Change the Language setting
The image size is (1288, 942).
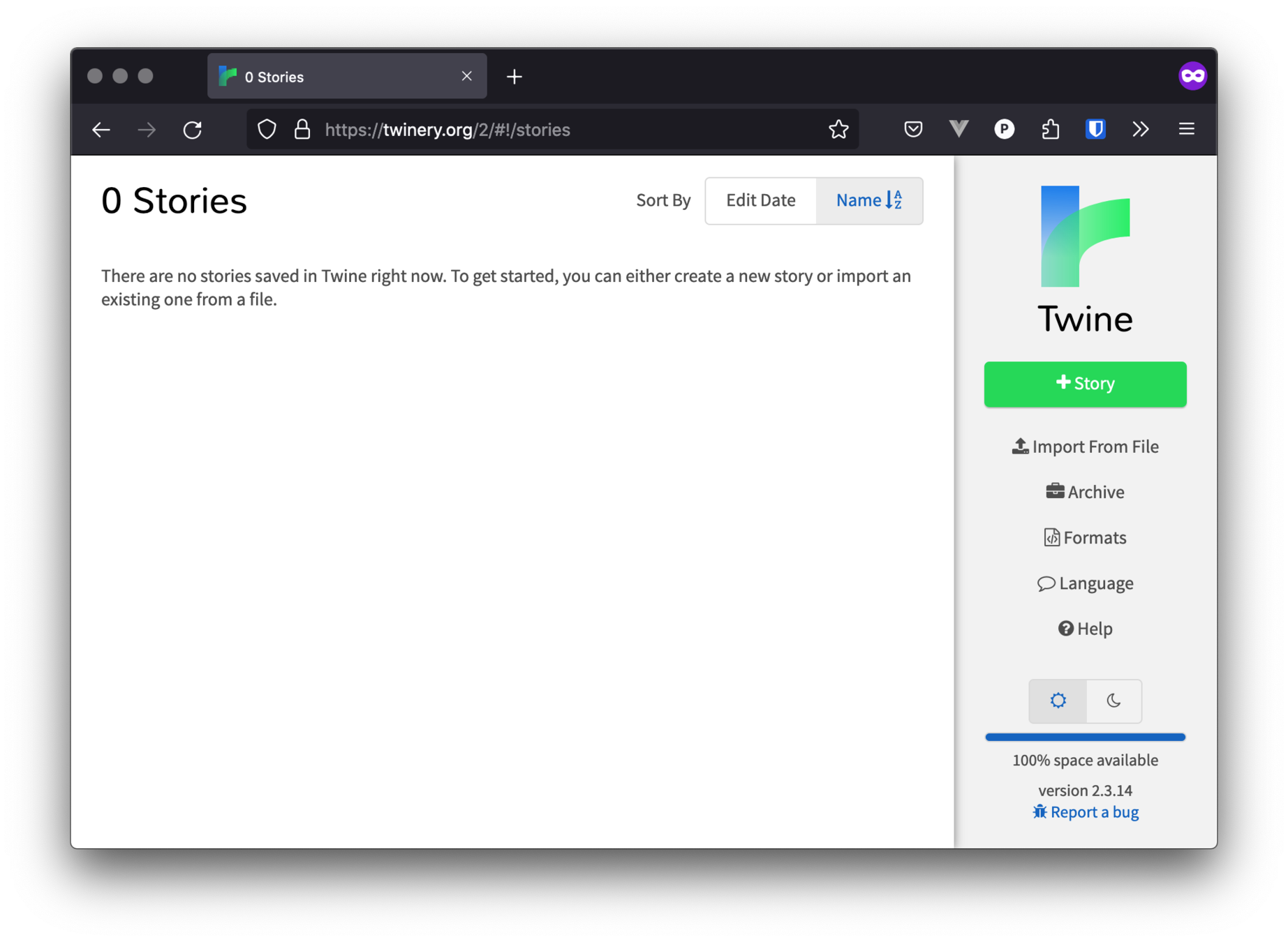[1085, 583]
